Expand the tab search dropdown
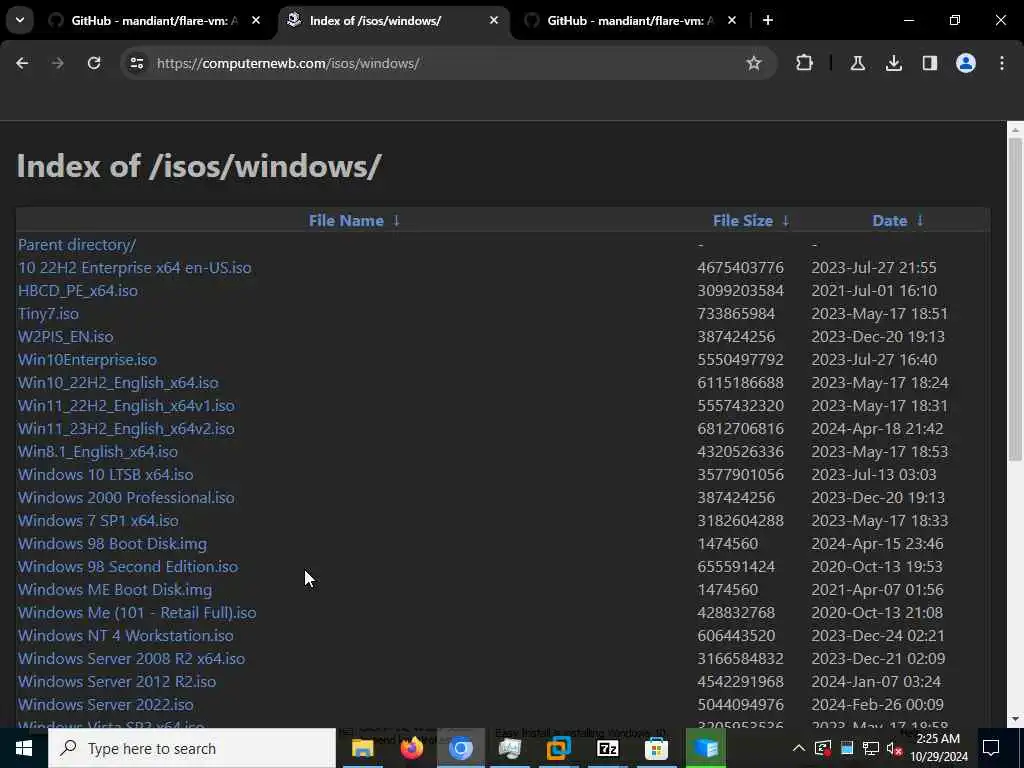1024x768 pixels. click(20, 20)
